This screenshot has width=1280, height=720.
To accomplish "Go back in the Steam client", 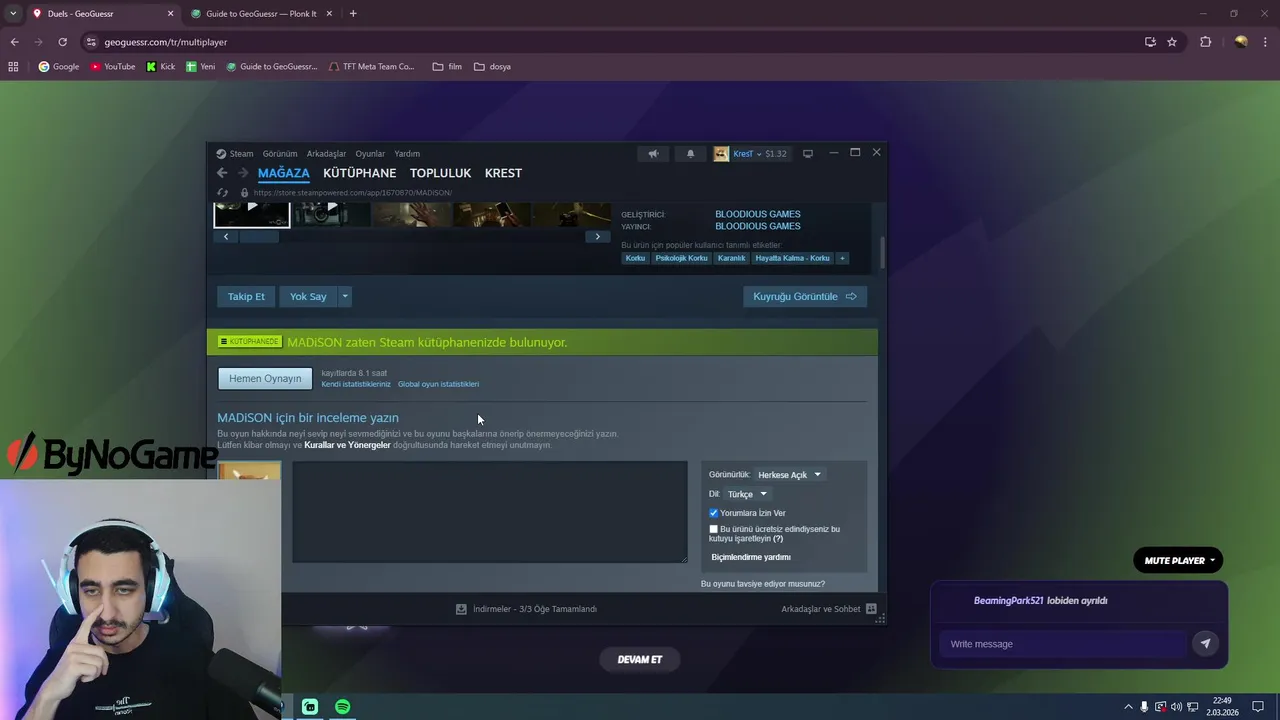I will pos(222,173).
